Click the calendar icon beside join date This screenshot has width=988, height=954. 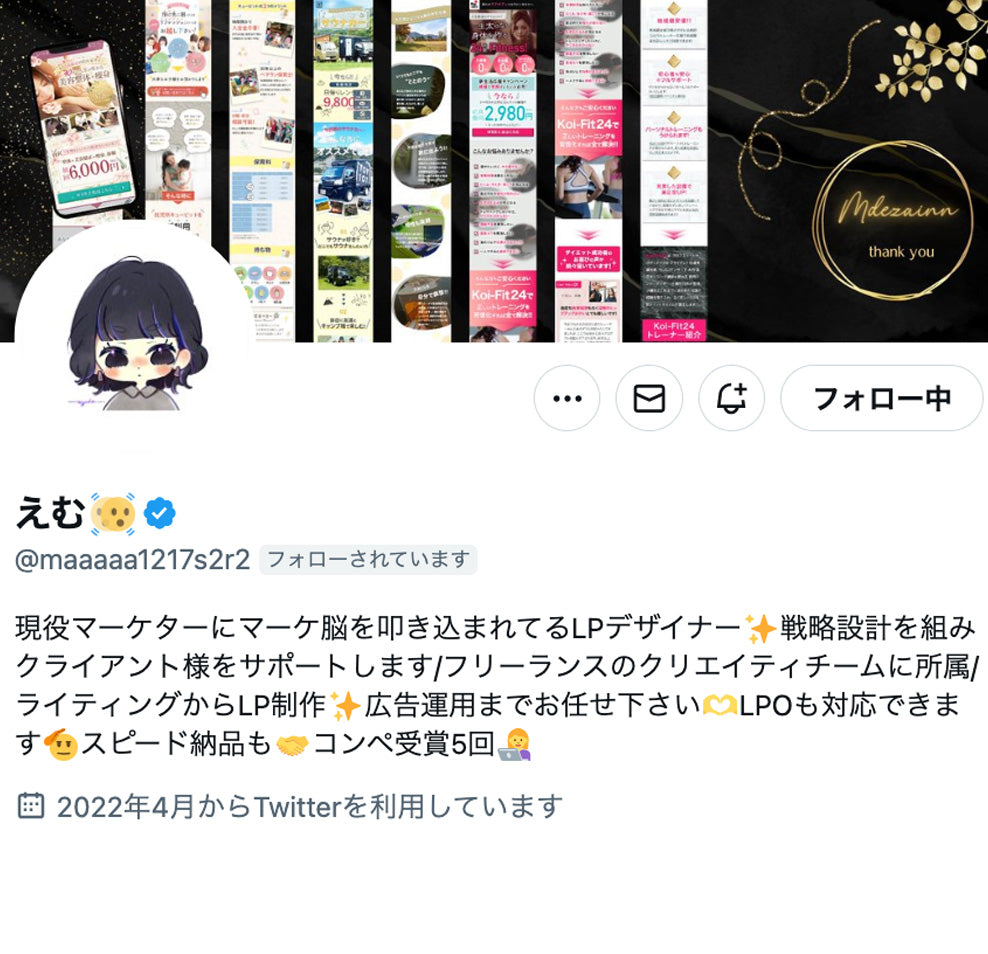click(31, 806)
